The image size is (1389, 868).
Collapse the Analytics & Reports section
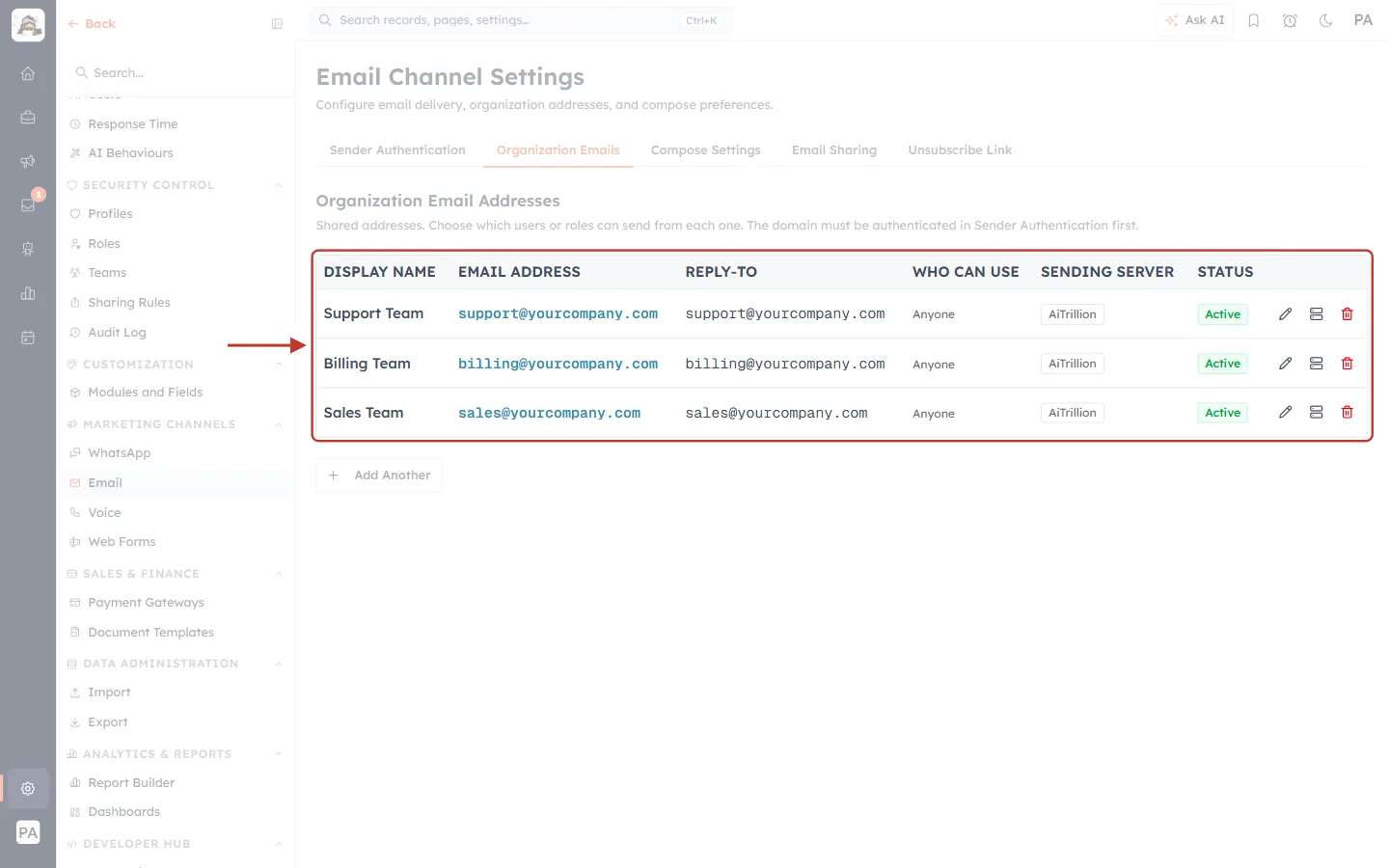[x=279, y=754]
